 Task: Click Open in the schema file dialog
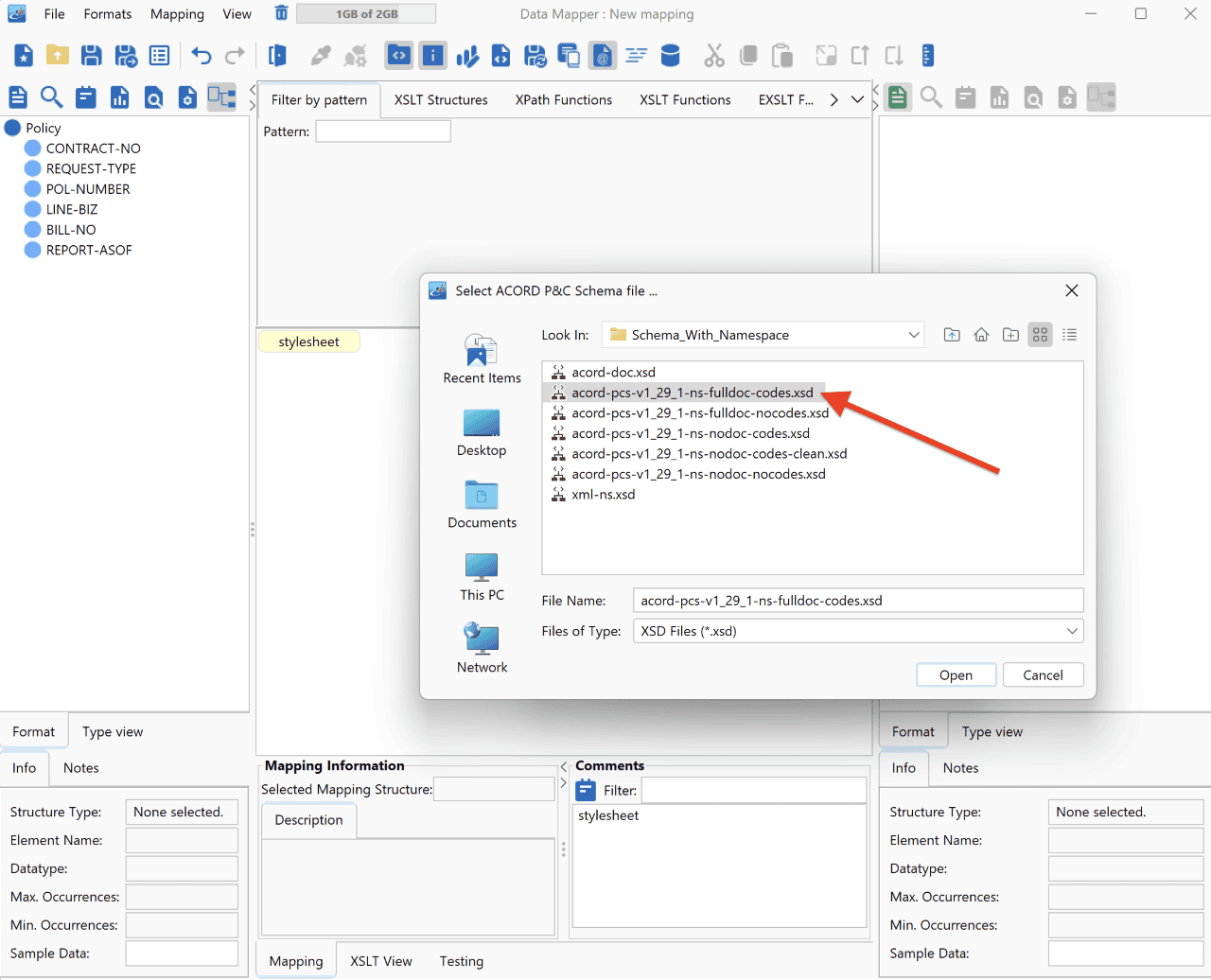click(956, 675)
